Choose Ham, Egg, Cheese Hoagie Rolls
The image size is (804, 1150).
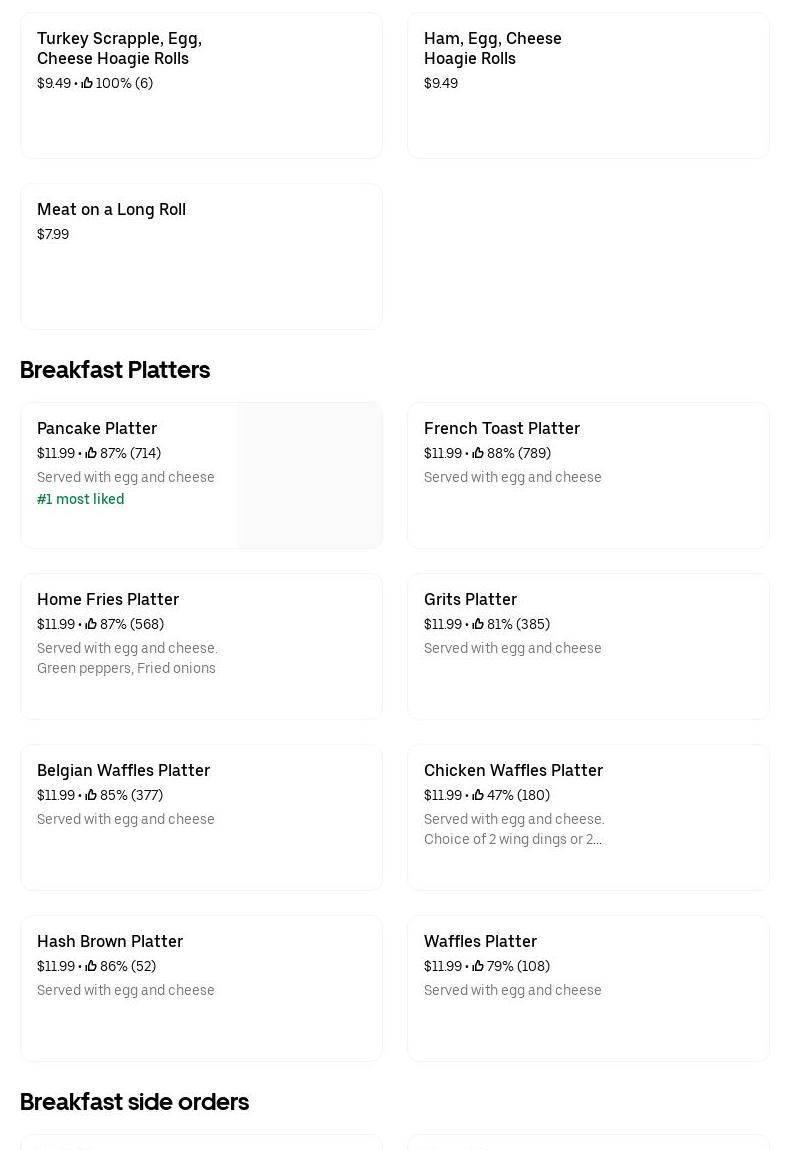tap(493, 48)
